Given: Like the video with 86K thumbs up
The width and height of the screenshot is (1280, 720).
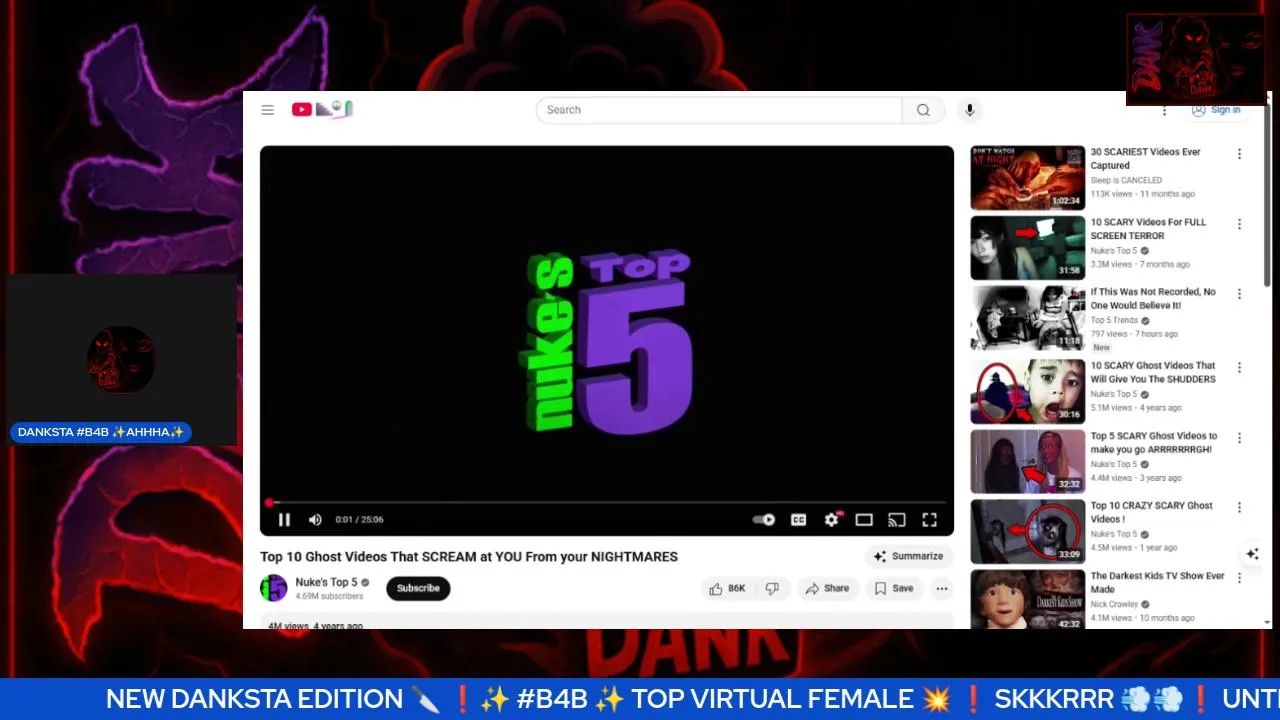Looking at the screenshot, I should pyautogui.click(x=727, y=589).
